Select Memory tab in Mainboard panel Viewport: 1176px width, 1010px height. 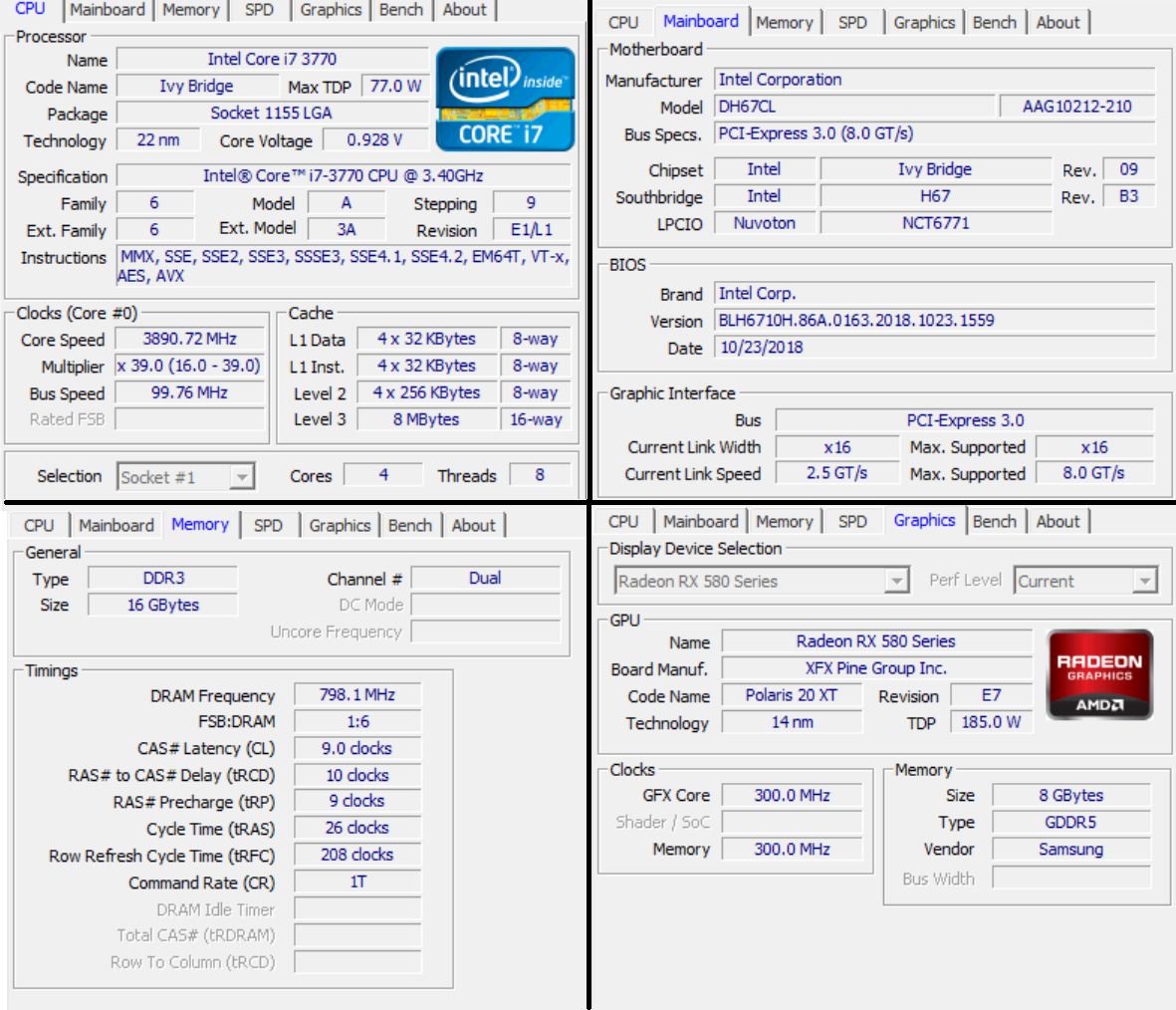point(785,23)
